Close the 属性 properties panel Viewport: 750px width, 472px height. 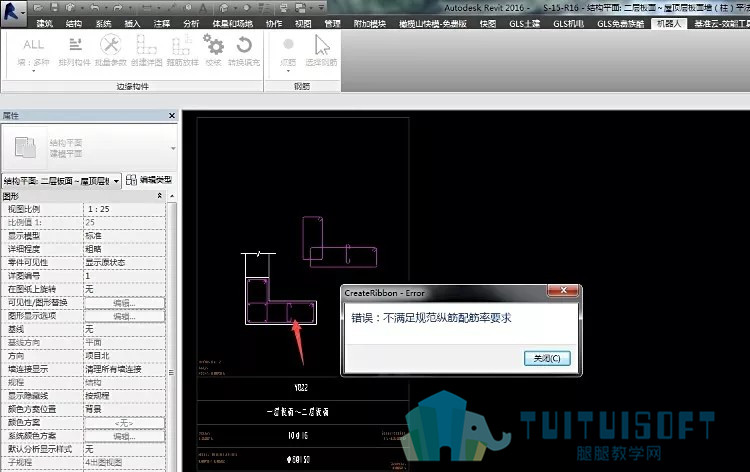tap(172, 116)
